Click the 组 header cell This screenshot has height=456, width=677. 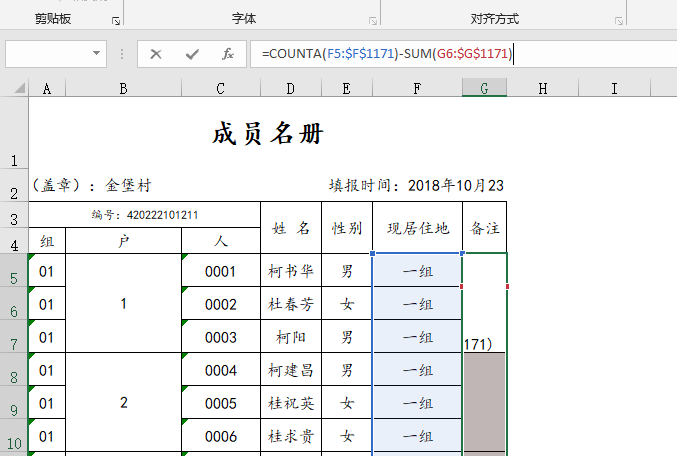(x=47, y=241)
